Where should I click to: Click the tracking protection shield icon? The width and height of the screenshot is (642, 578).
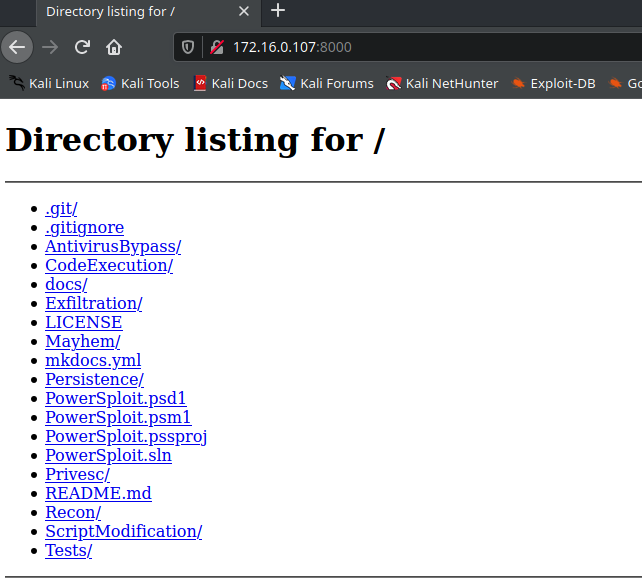tap(187, 47)
